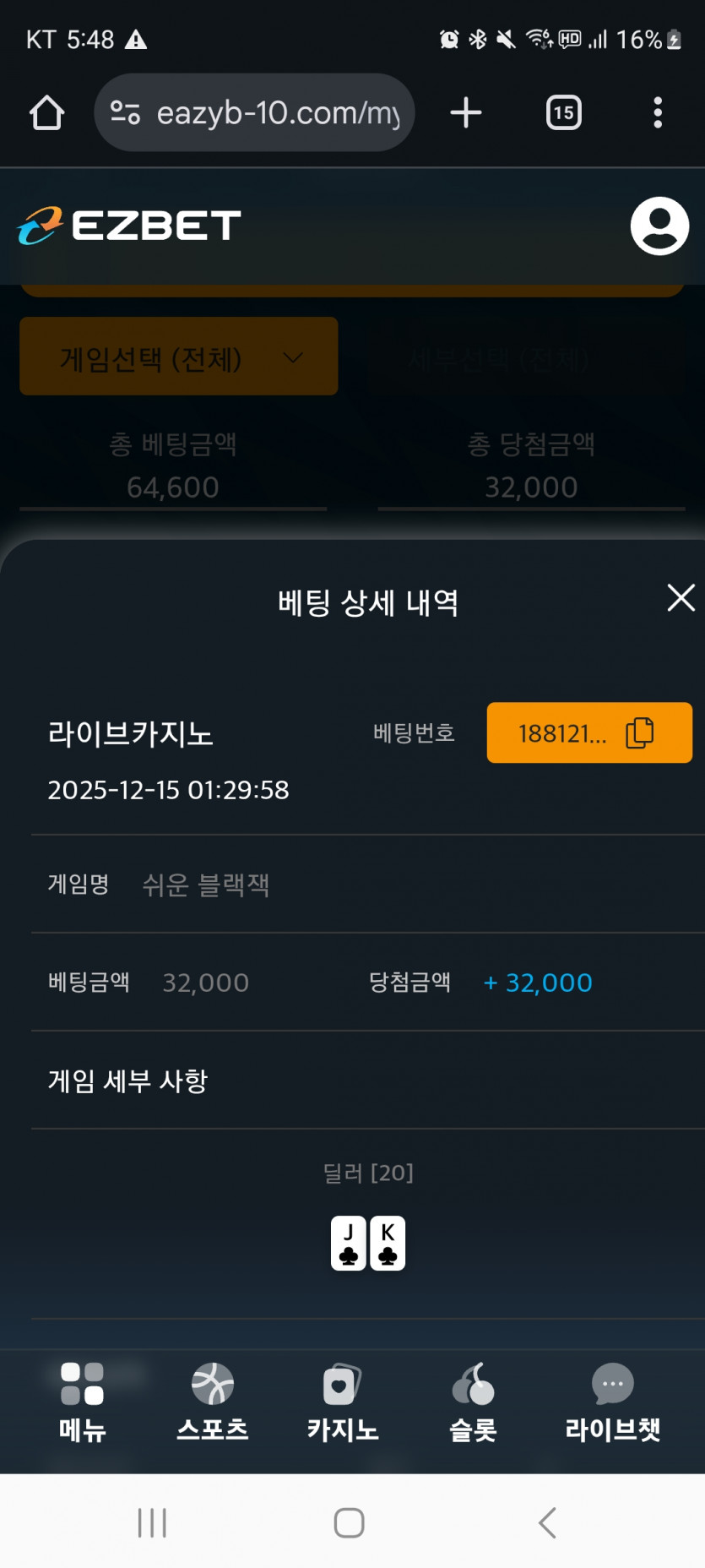Close the betting detail panel

coord(681,598)
